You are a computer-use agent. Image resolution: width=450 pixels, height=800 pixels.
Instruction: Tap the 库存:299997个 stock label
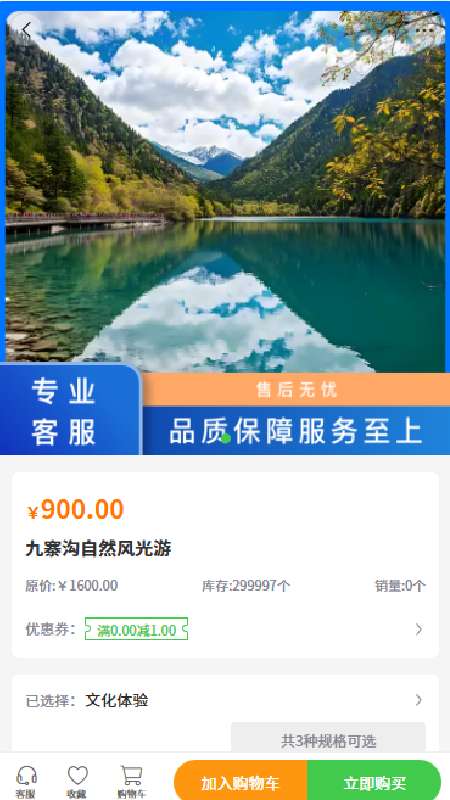click(x=246, y=586)
